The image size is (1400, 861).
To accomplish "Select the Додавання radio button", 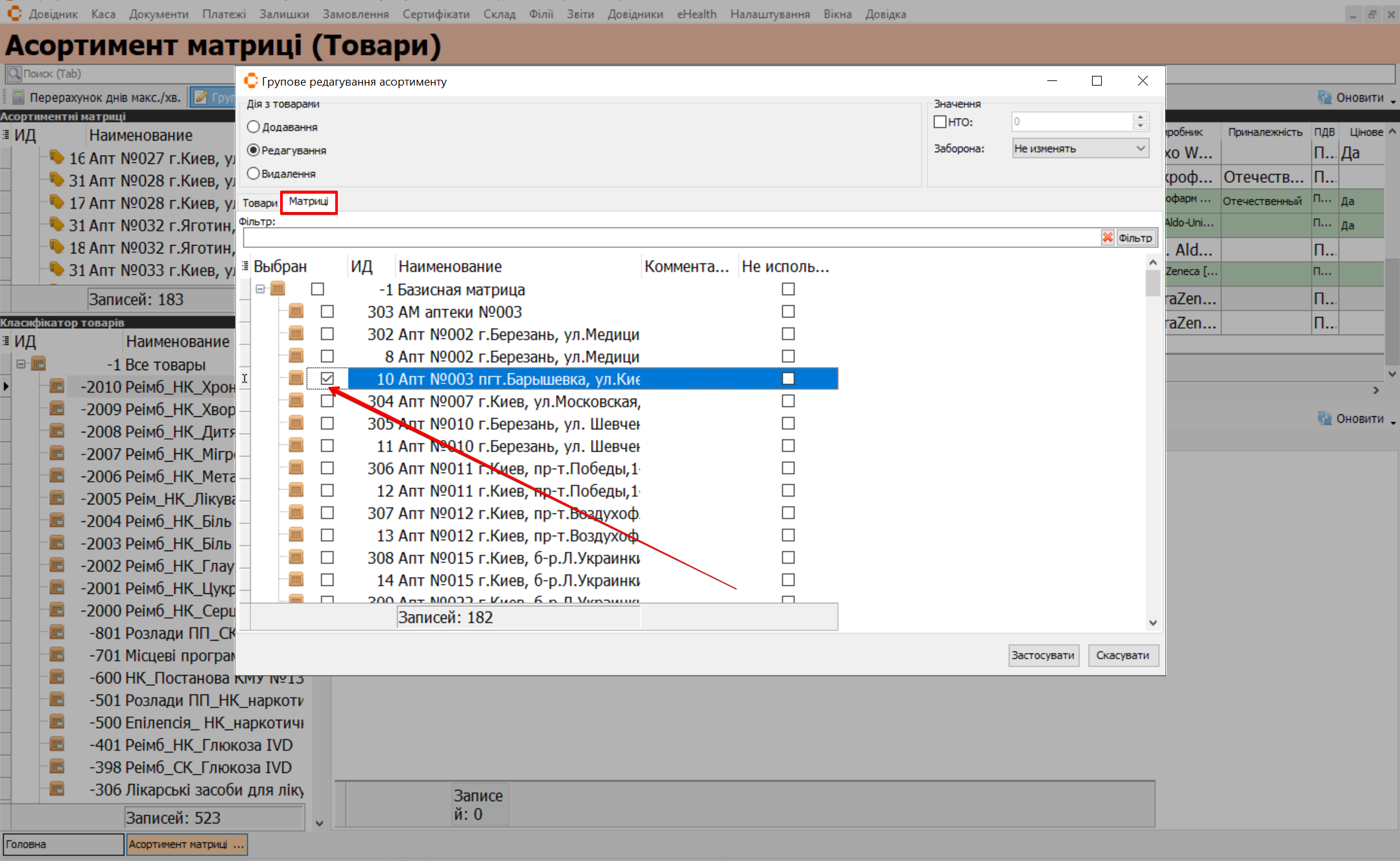I will [x=254, y=127].
